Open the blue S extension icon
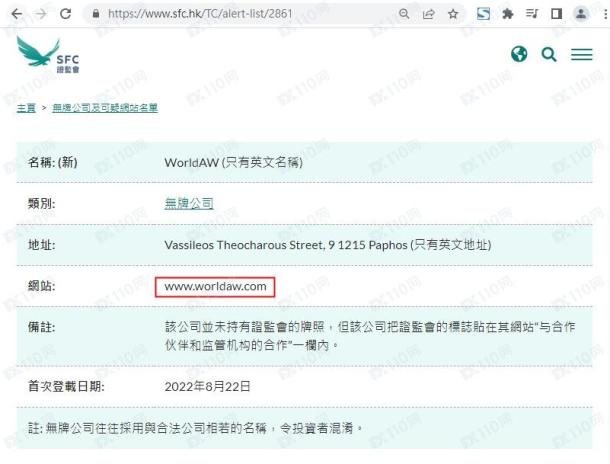Viewport: 610px width, 464px height. (x=483, y=14)
